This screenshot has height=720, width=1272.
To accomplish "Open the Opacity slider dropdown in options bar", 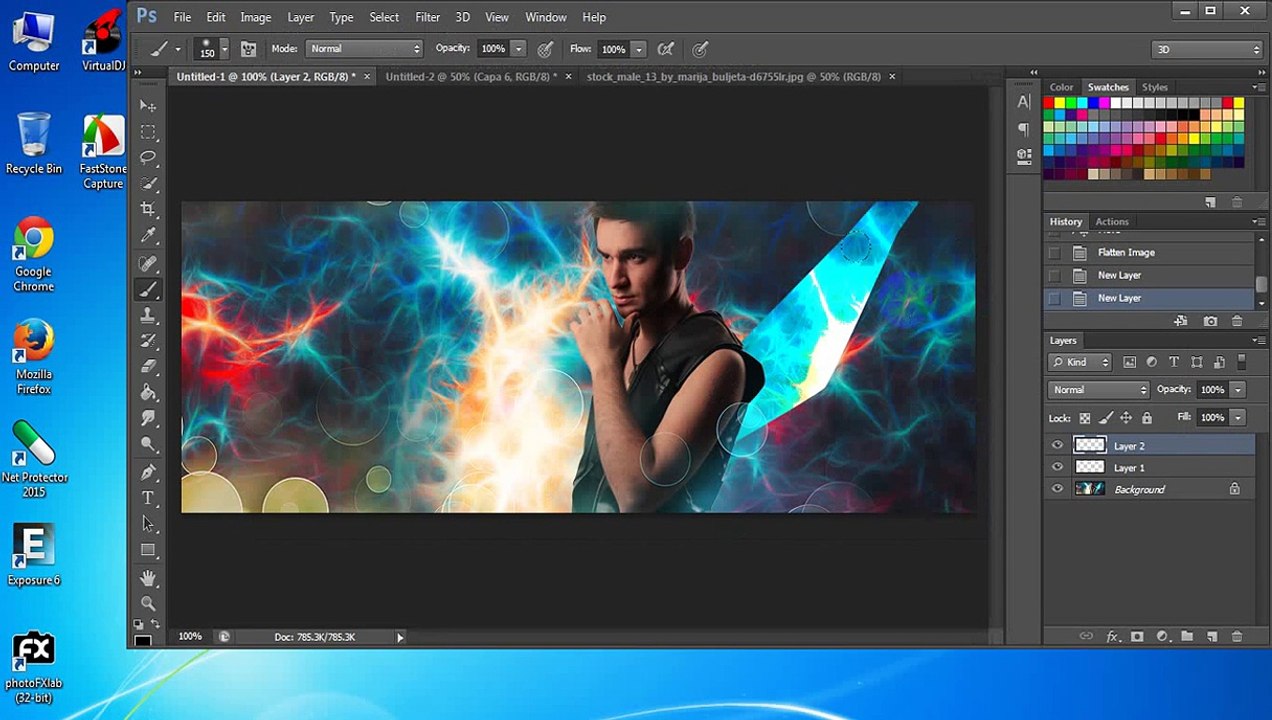I will 518,49.
